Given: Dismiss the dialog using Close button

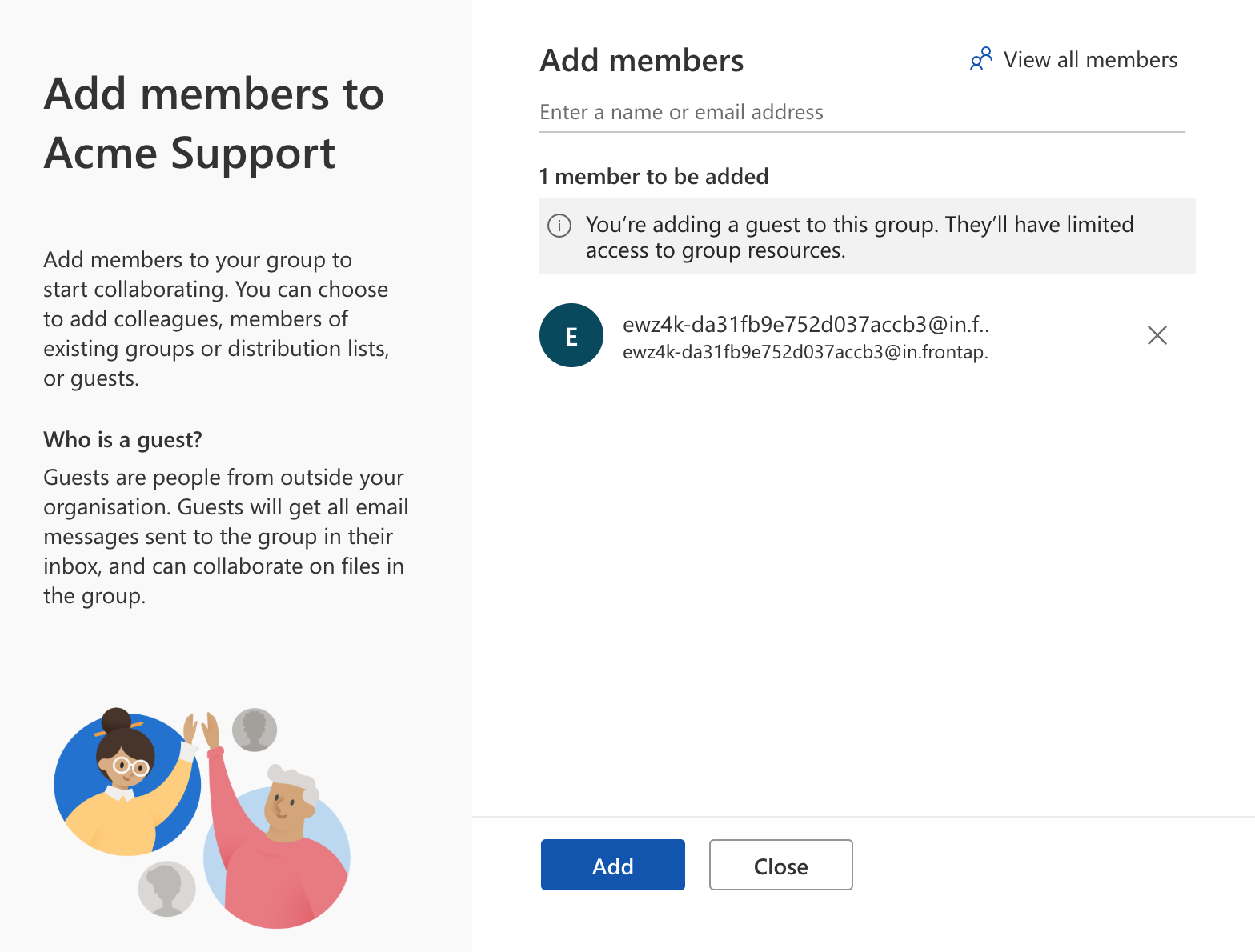Looking at the screenshot, I should [x=781, y=865].
